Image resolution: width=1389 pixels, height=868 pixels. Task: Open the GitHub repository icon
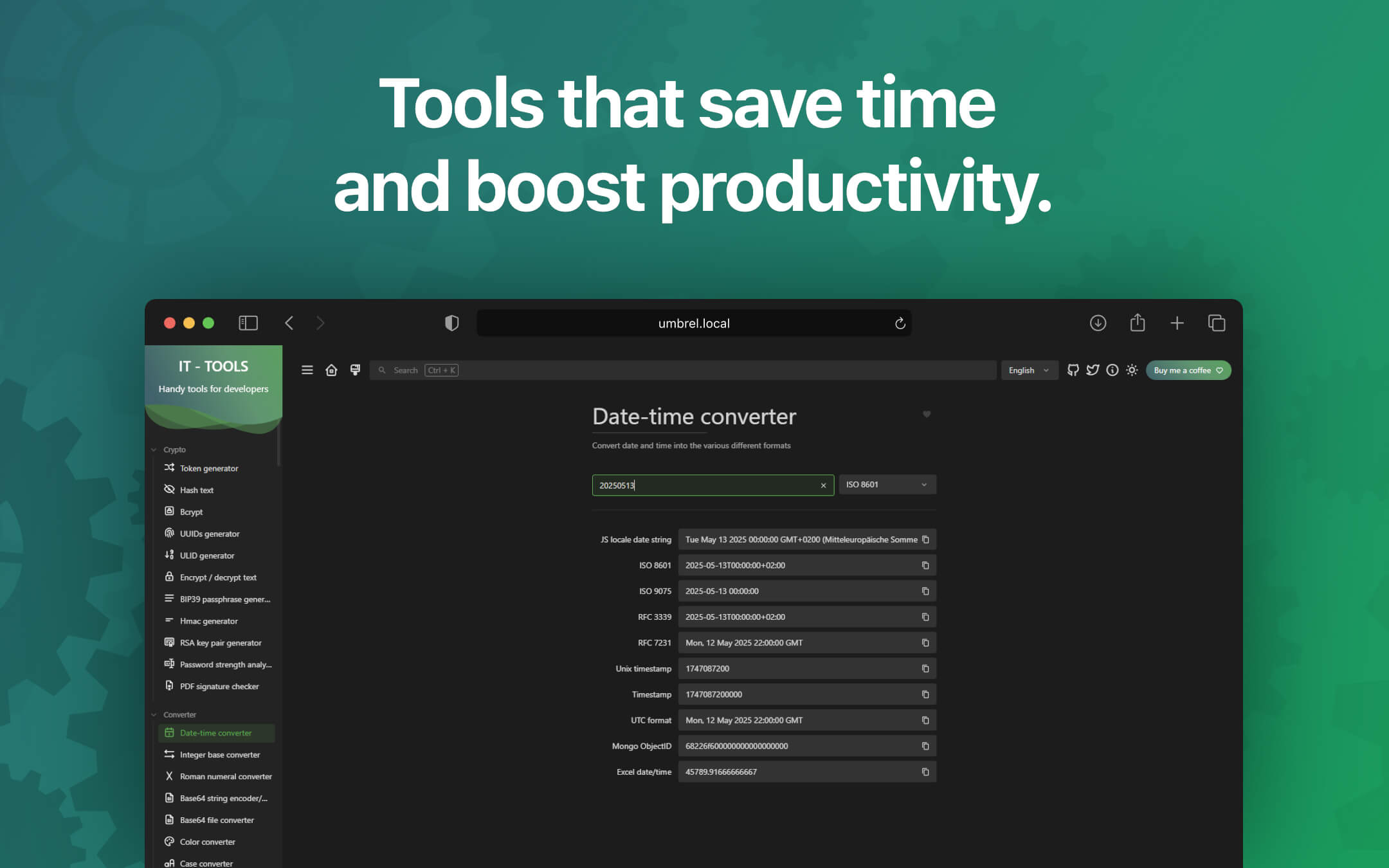coord(1073,370)
